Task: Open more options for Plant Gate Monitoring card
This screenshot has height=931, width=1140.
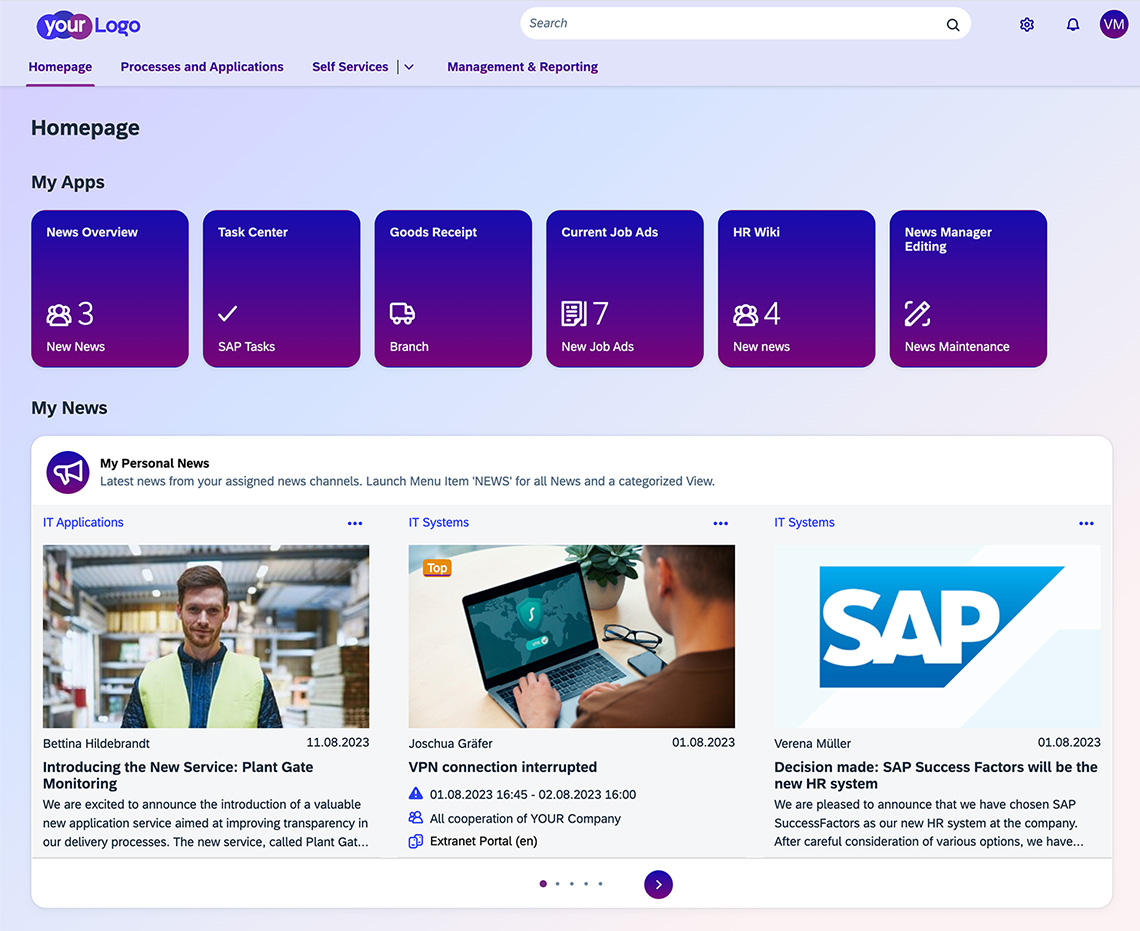Action: click(355, 523)
